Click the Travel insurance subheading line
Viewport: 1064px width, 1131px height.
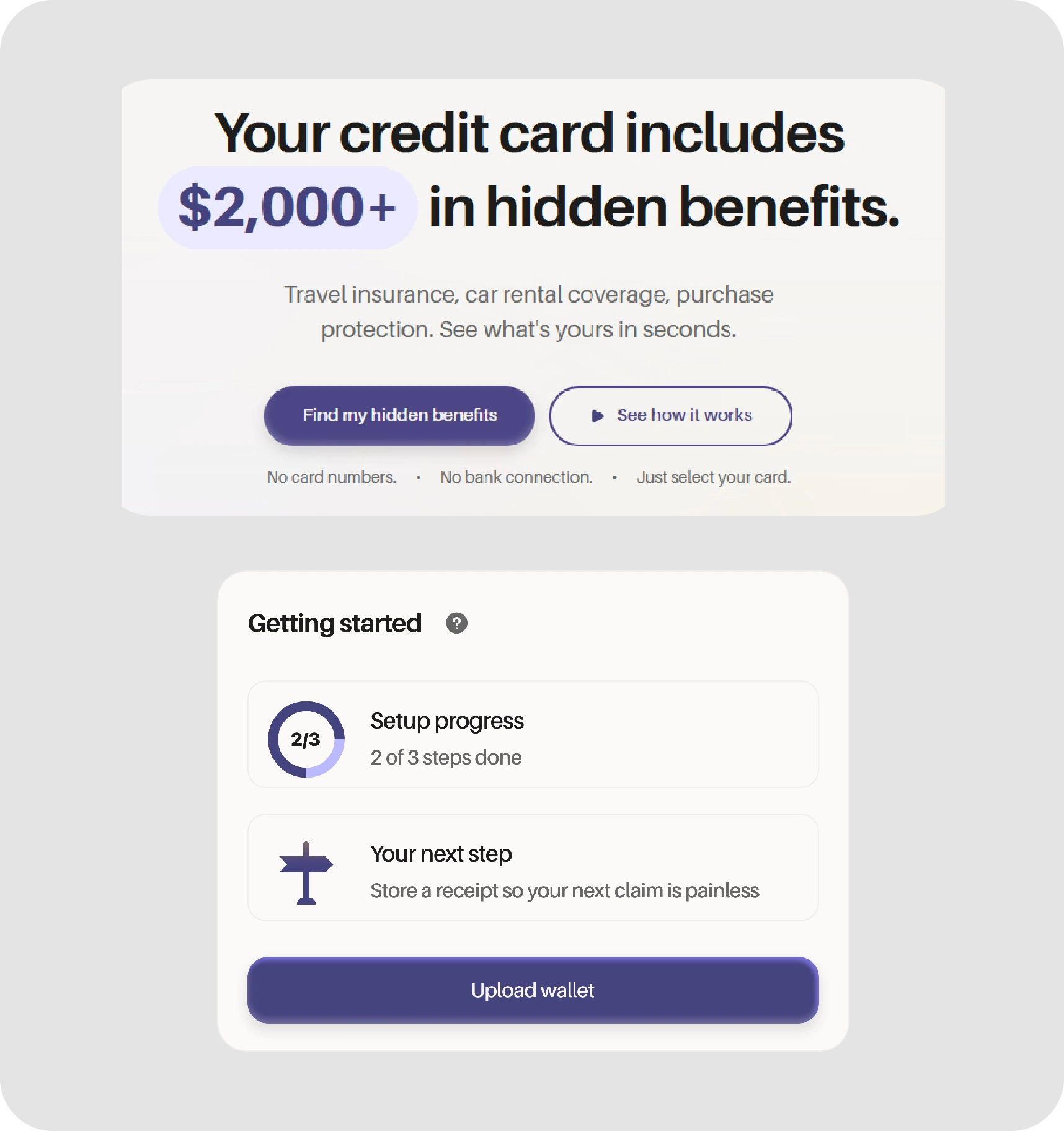pyautogui.click(x=528, y=295)
